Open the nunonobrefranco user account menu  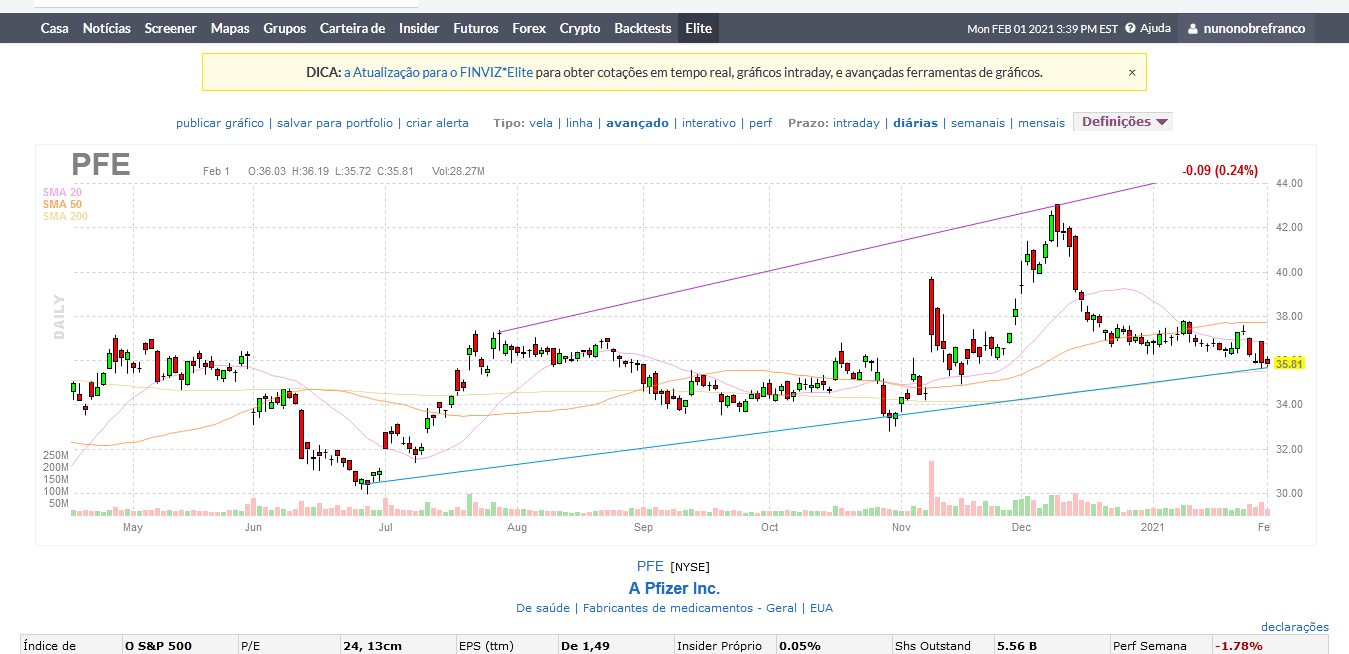point(1246,28)
